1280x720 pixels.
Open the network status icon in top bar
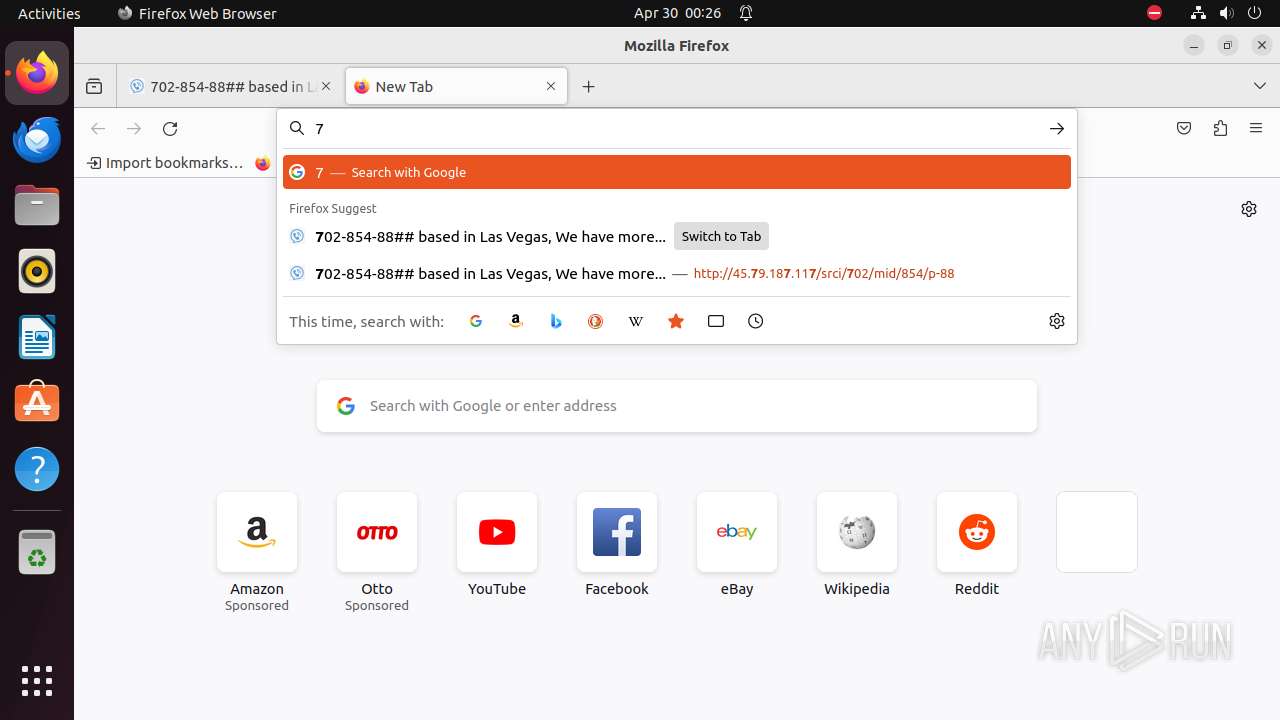click(1198, 13)
